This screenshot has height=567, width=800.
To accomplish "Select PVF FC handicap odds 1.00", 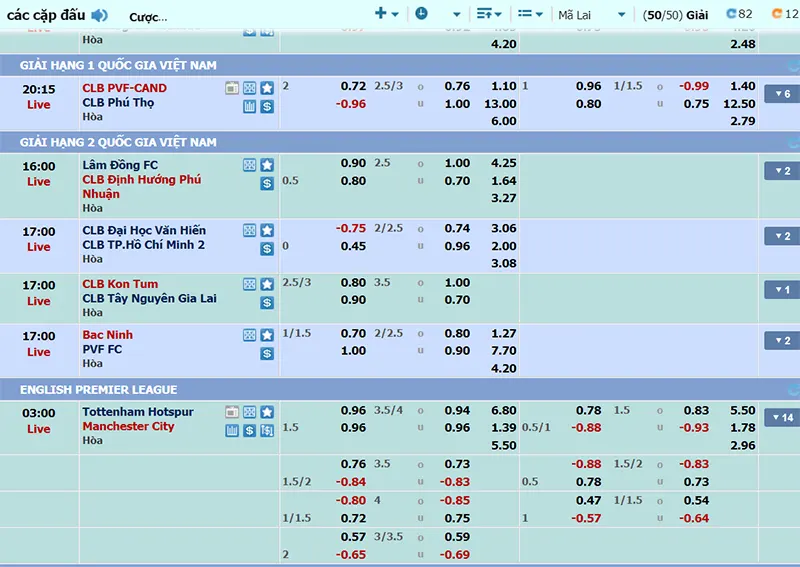I will coord(353,351).
